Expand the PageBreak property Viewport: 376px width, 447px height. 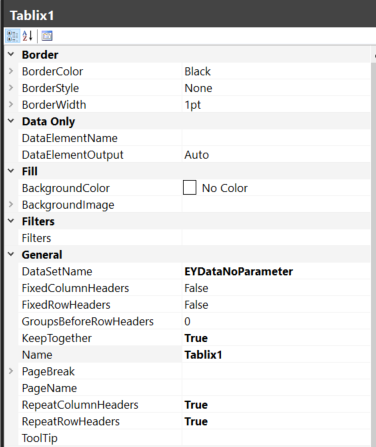[x=11, y=371]
